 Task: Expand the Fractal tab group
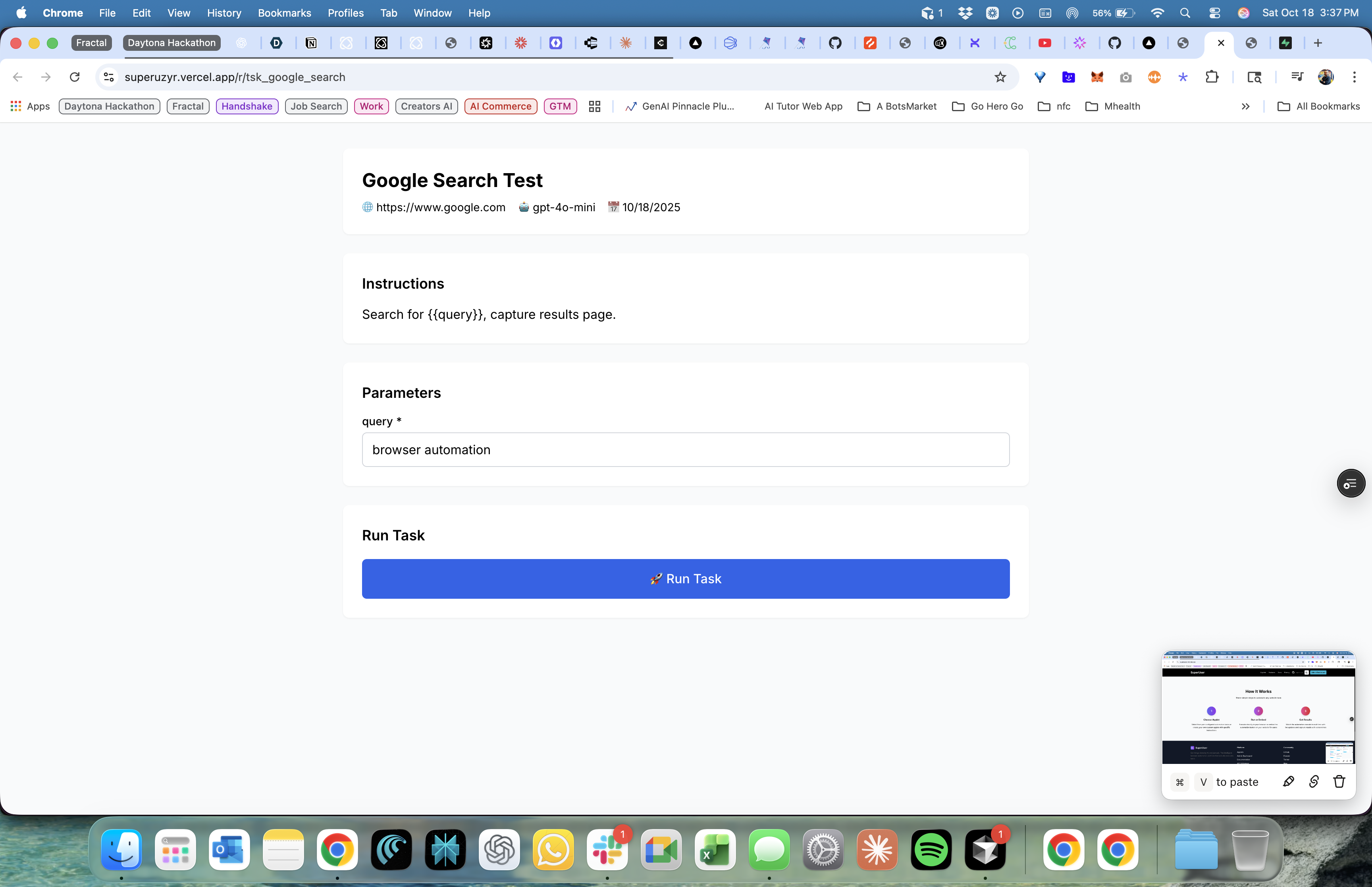[91, 42]
